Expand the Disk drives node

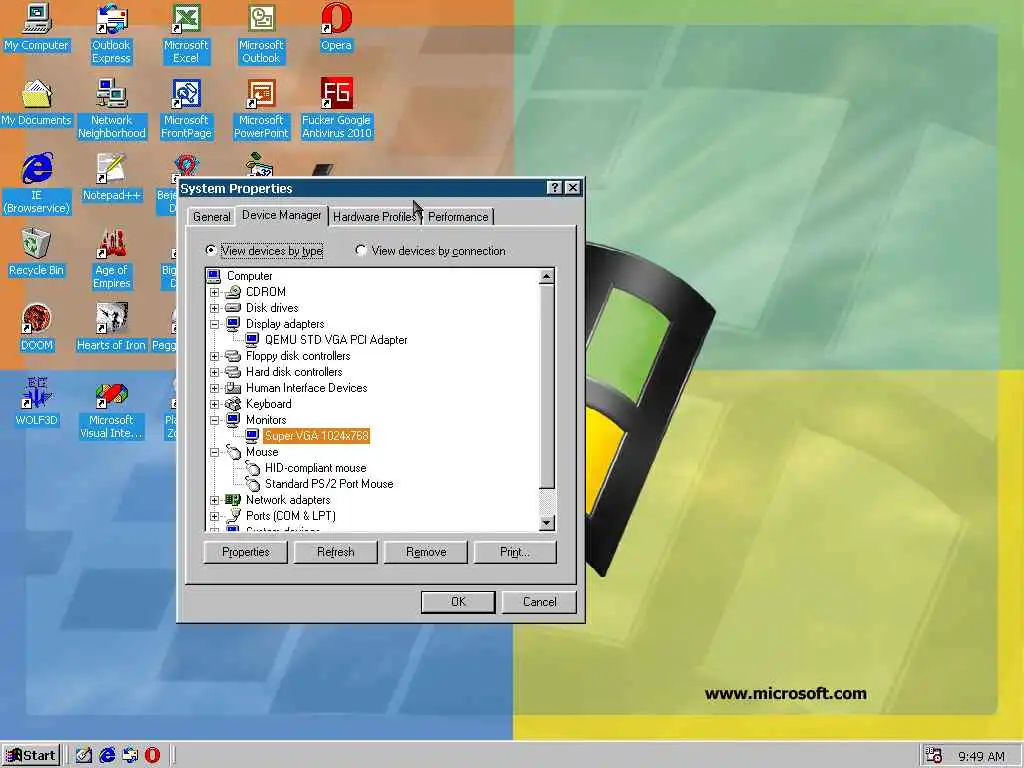click(214, 308)
